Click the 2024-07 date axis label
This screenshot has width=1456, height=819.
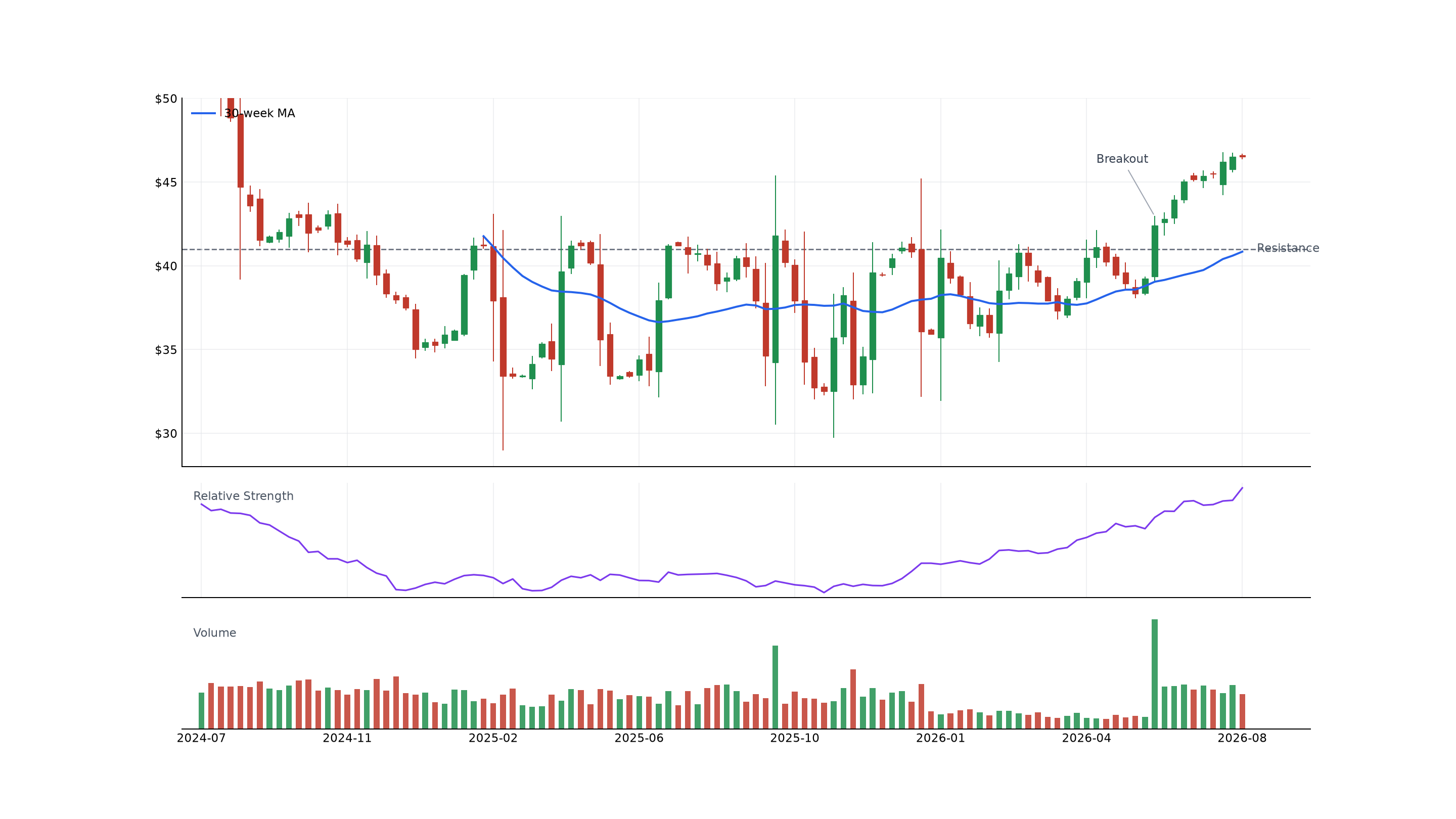(201, 738)
